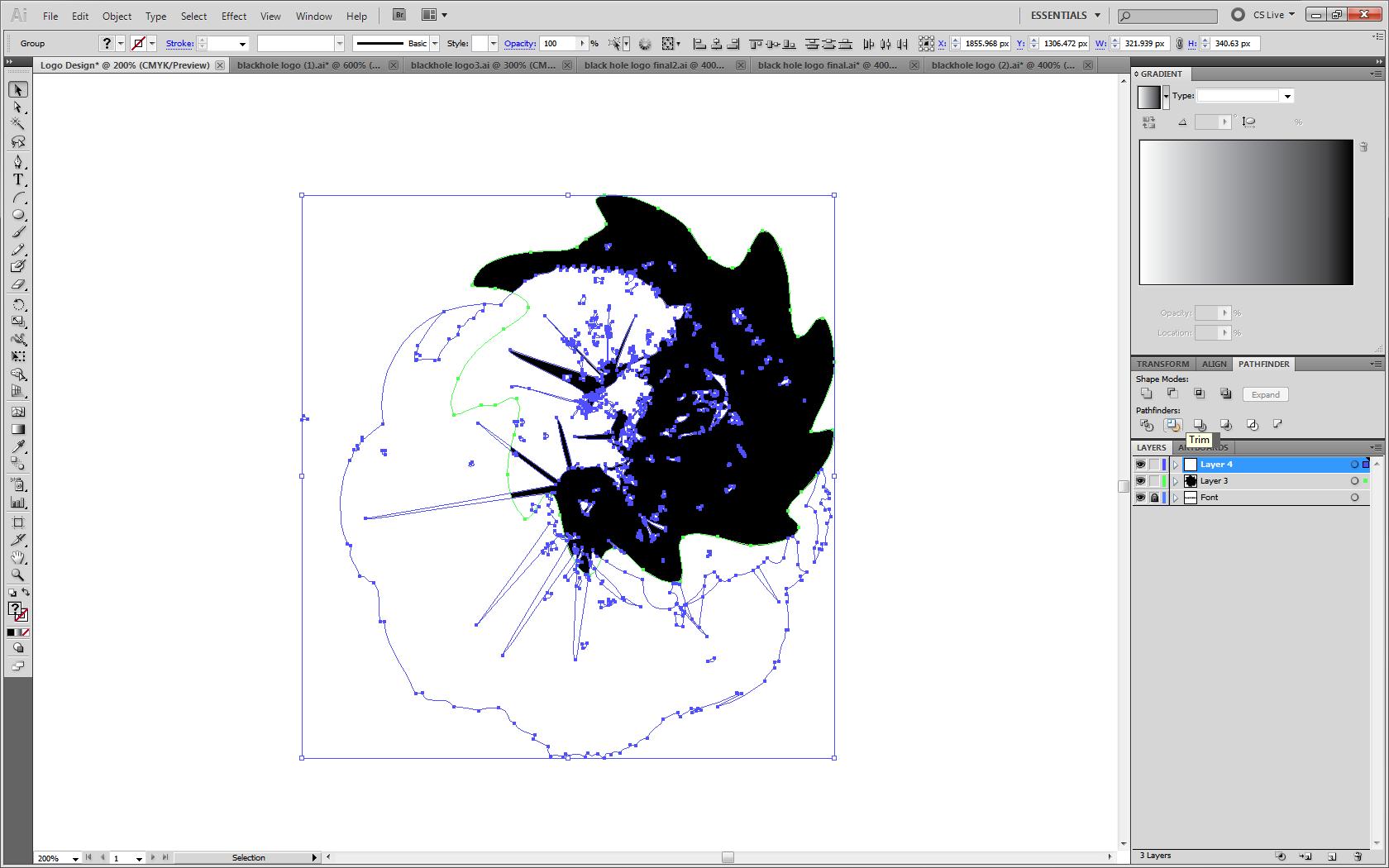Open the stroke weight dropdown
The width and height of the screenshot is (1389, 868).
[x=242, y=44]
